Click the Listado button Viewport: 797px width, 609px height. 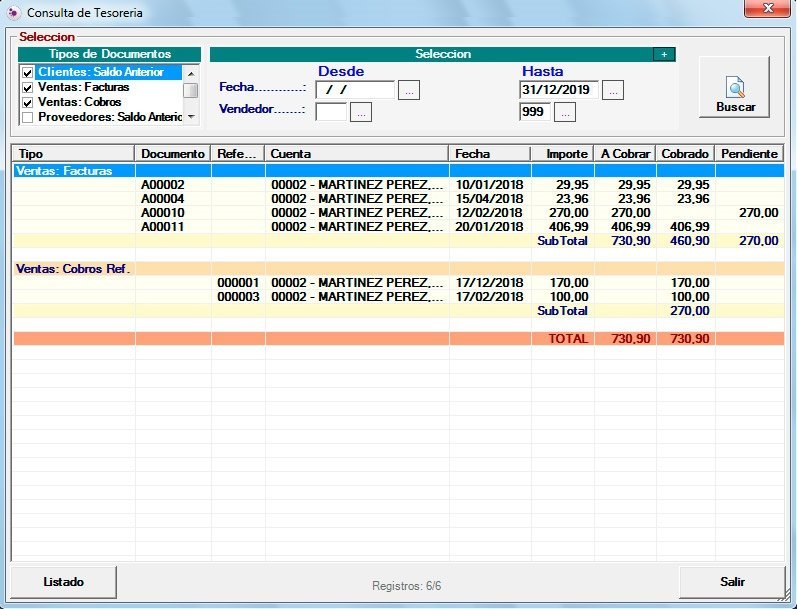64,582
